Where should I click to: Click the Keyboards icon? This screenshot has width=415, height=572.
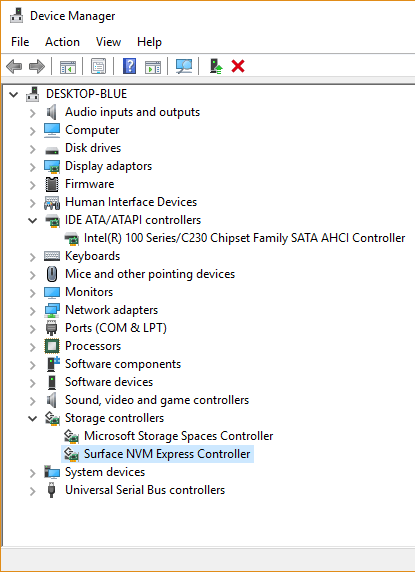[52, 256]
